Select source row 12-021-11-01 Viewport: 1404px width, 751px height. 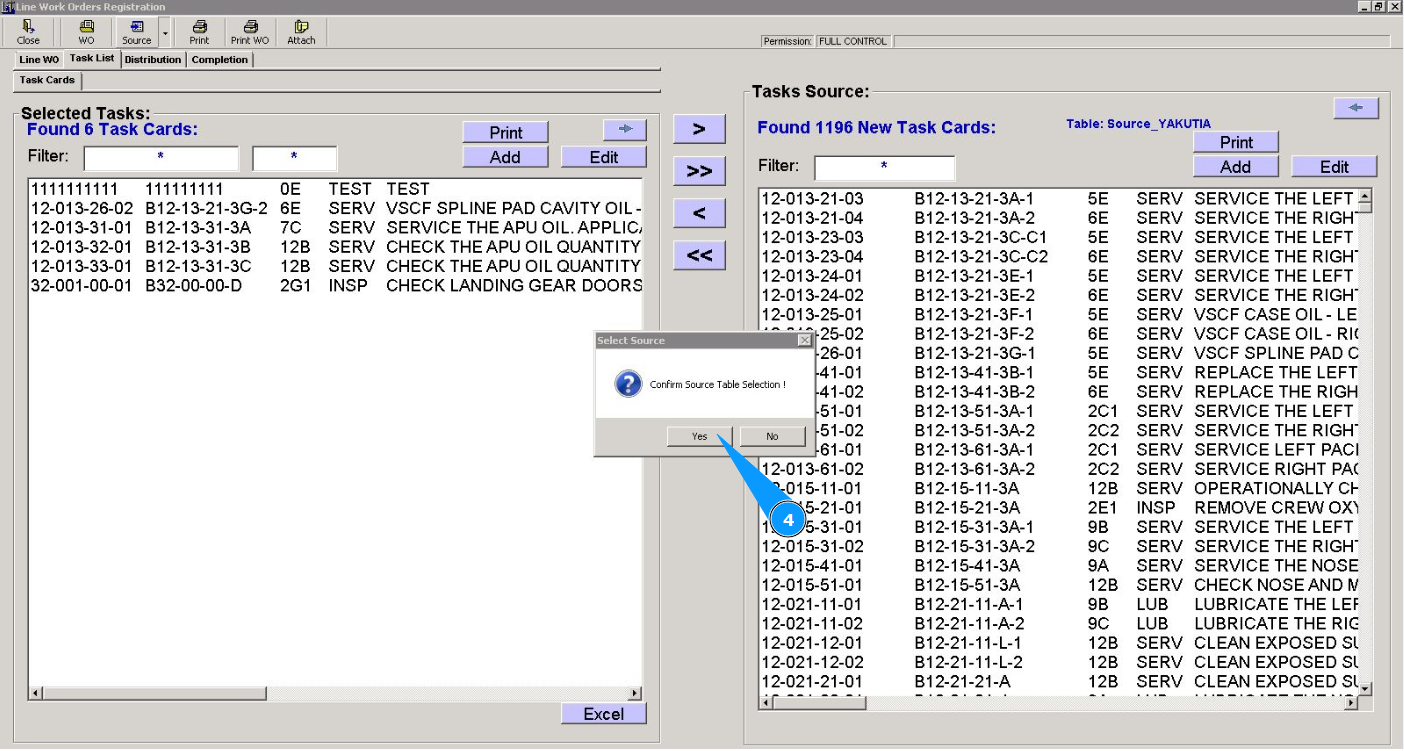point(1058,604)
